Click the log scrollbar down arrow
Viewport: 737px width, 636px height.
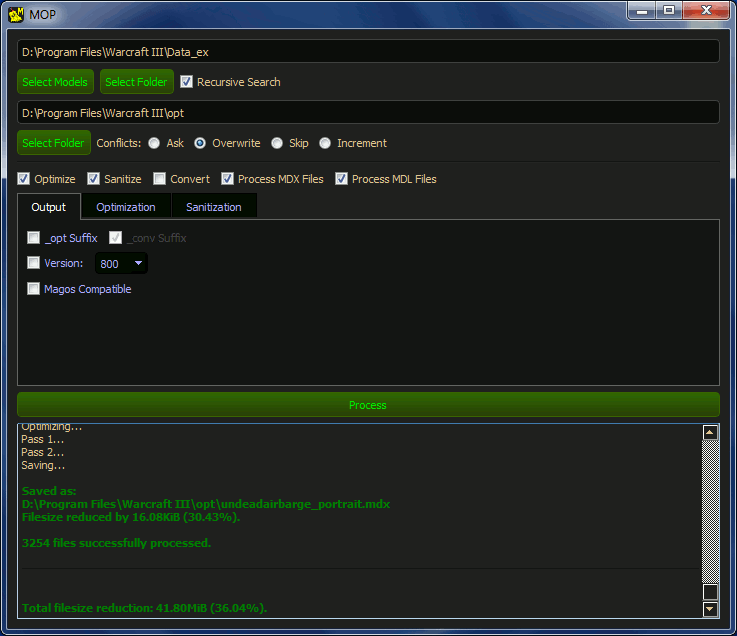(710, 609)
